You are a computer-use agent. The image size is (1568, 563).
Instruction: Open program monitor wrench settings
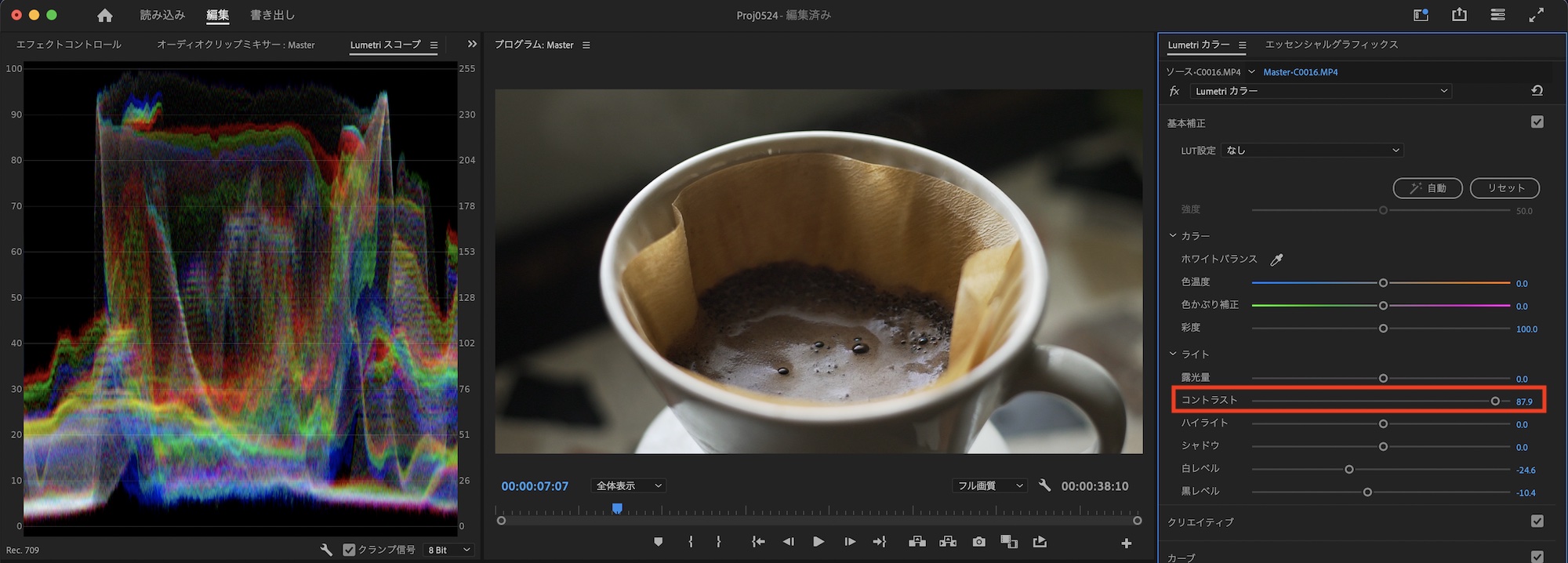tap(1044, 486)
